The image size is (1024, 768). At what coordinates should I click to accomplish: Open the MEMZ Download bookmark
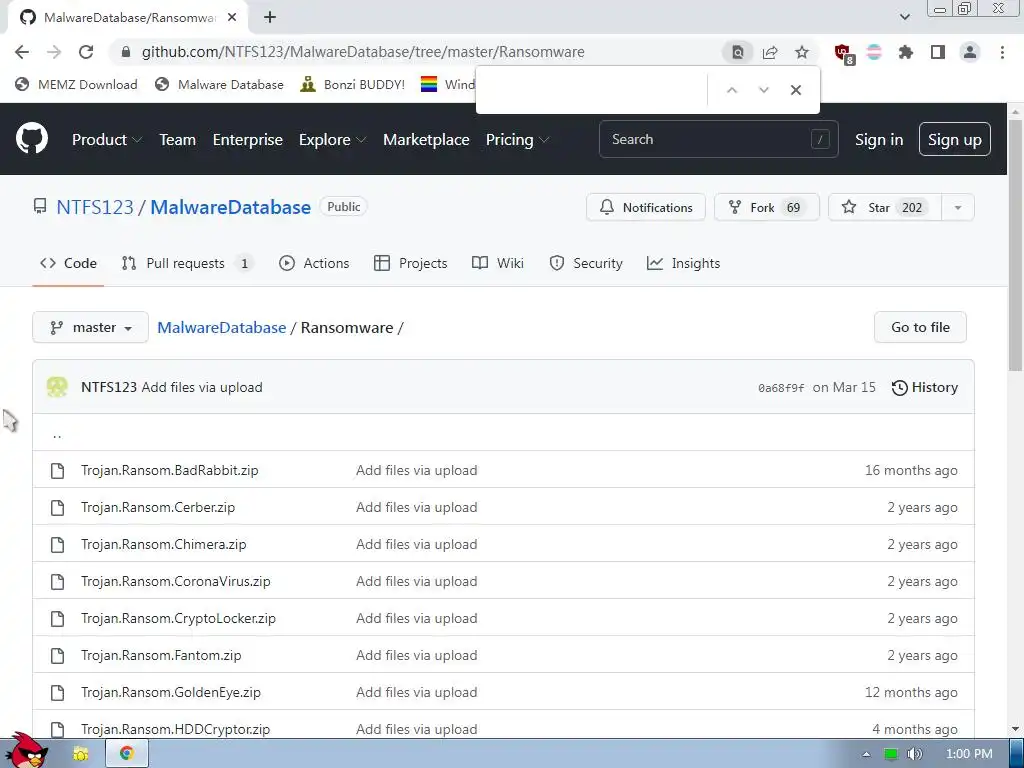click(x=76, y=84)
